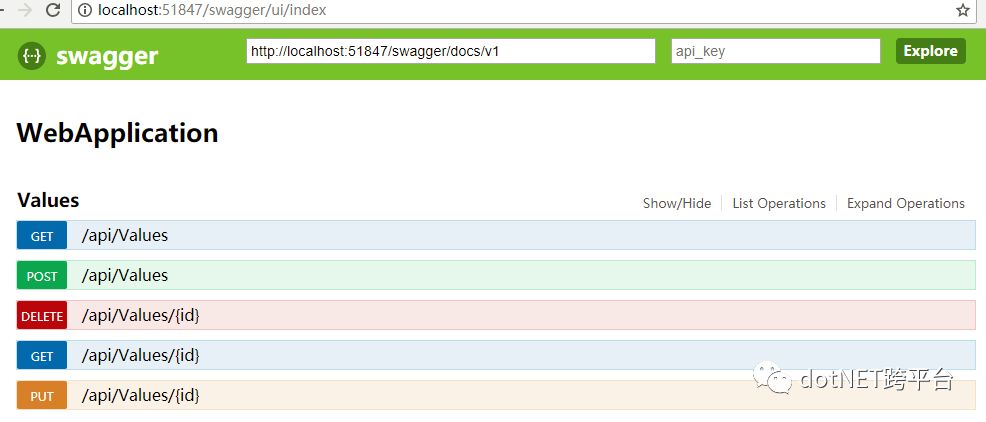986x422 pixels.
Task: Bookmark this page with the star icon
Action: (963, 10)
